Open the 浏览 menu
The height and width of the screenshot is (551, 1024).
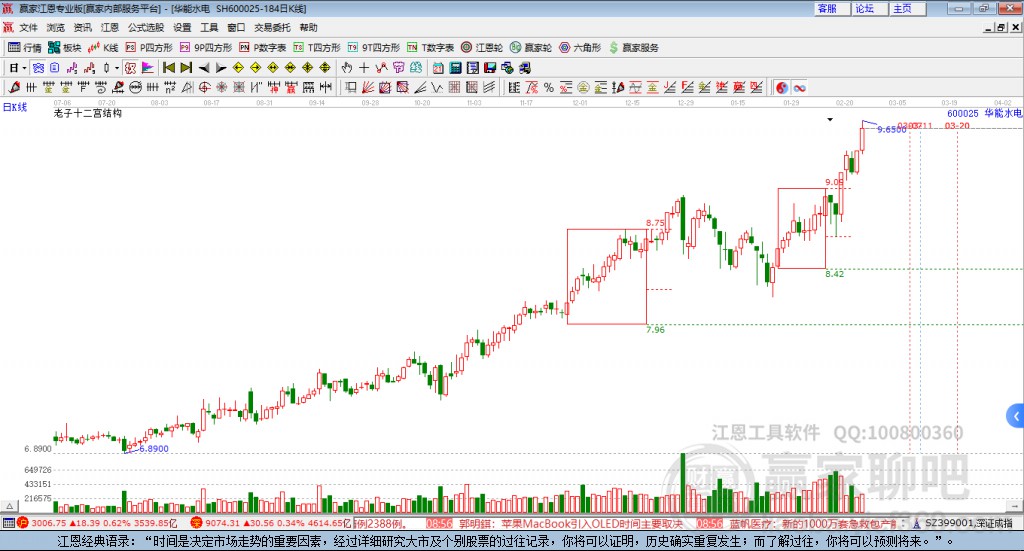(x=56, y=27)
